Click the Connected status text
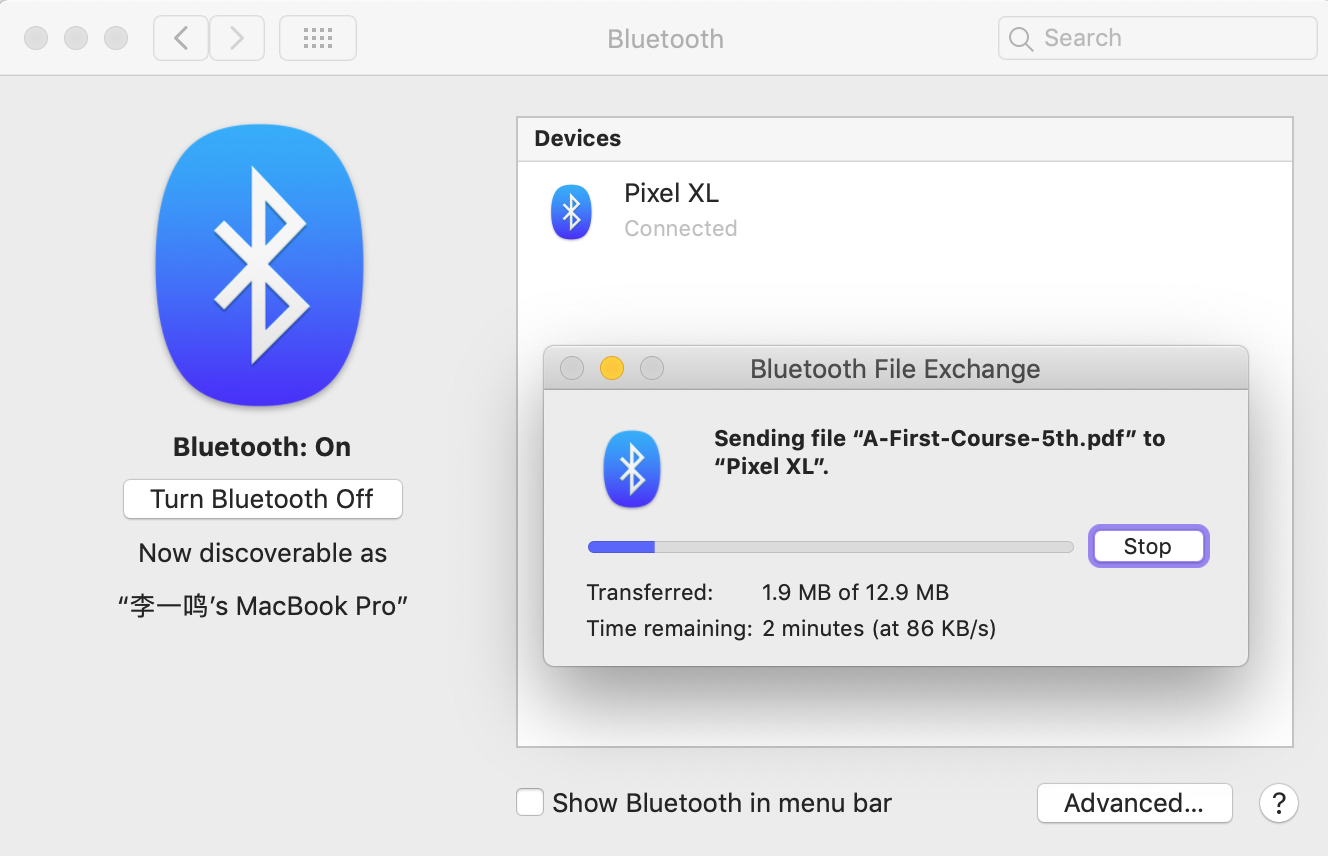This screenshot has height=856, width=1328. pyautogui.click(x=680, y=228)
